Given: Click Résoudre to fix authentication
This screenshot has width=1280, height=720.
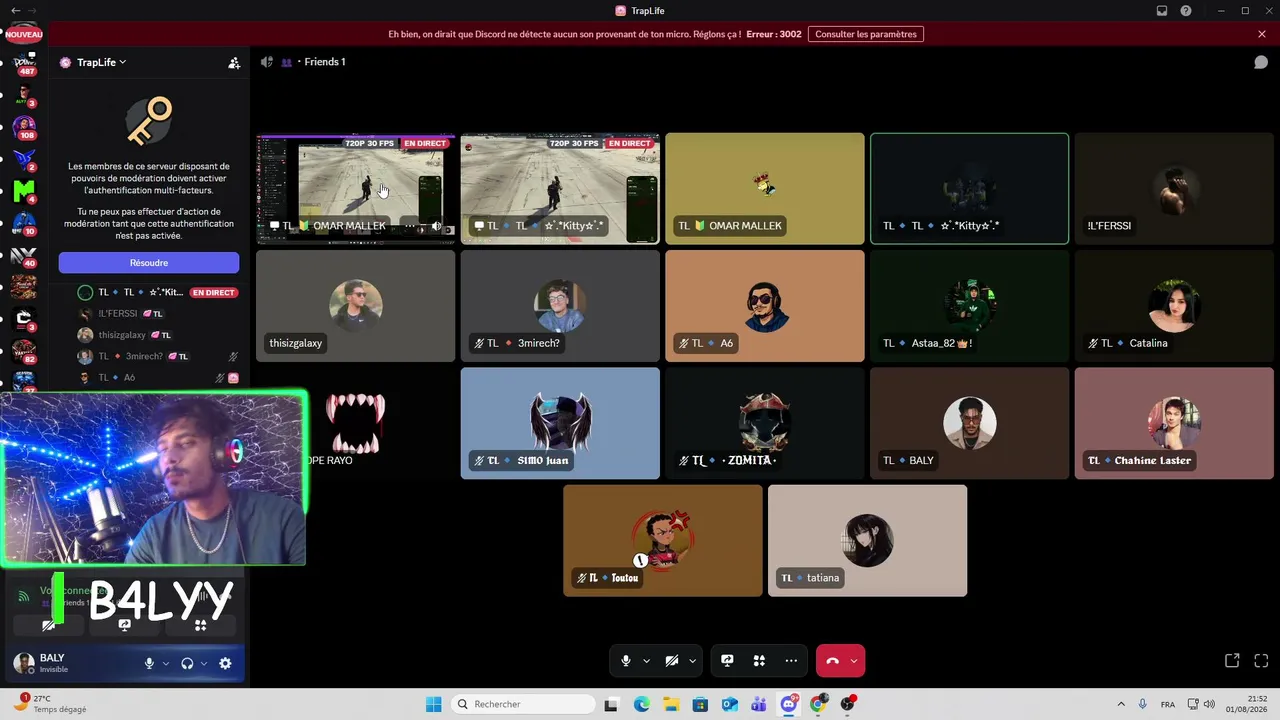Looking at the screenshot, I should coord(149,263).
